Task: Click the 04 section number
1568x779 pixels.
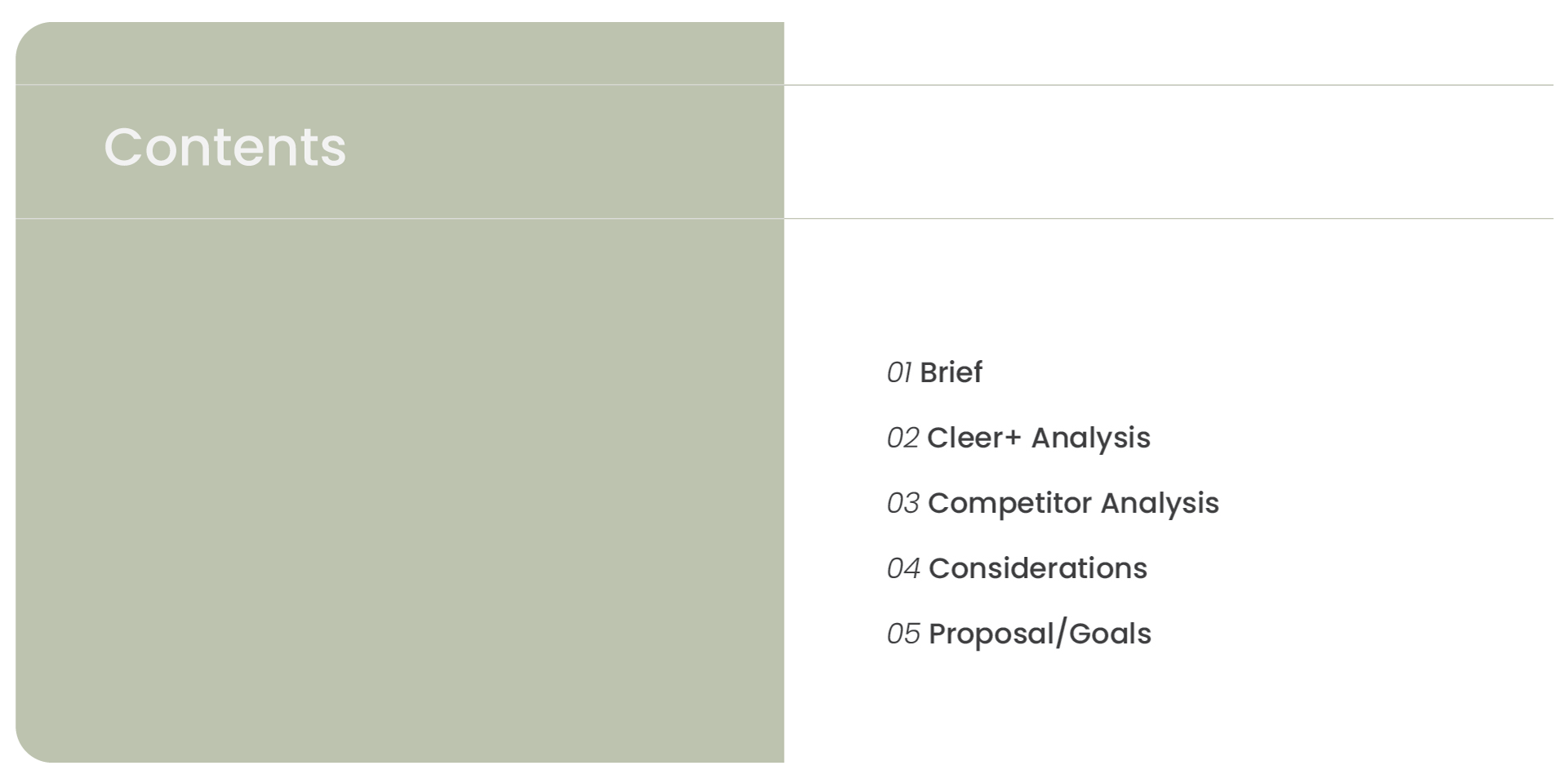Action: click(x=902, y=569)
